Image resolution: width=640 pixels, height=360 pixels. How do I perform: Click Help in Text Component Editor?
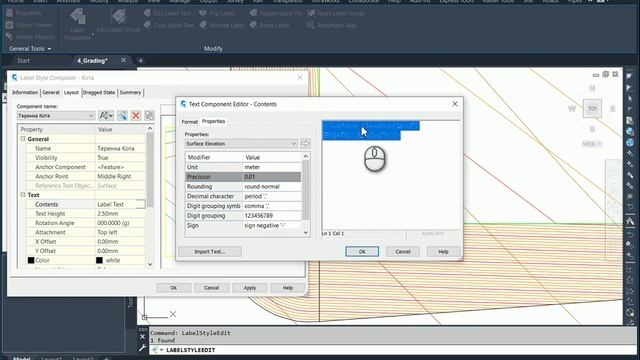[443, 251]
